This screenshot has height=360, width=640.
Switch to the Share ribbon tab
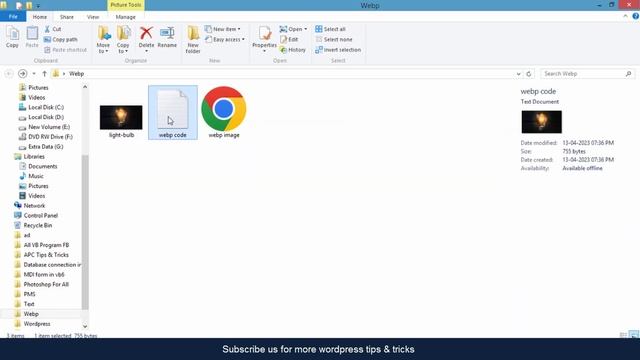(67, 17)
